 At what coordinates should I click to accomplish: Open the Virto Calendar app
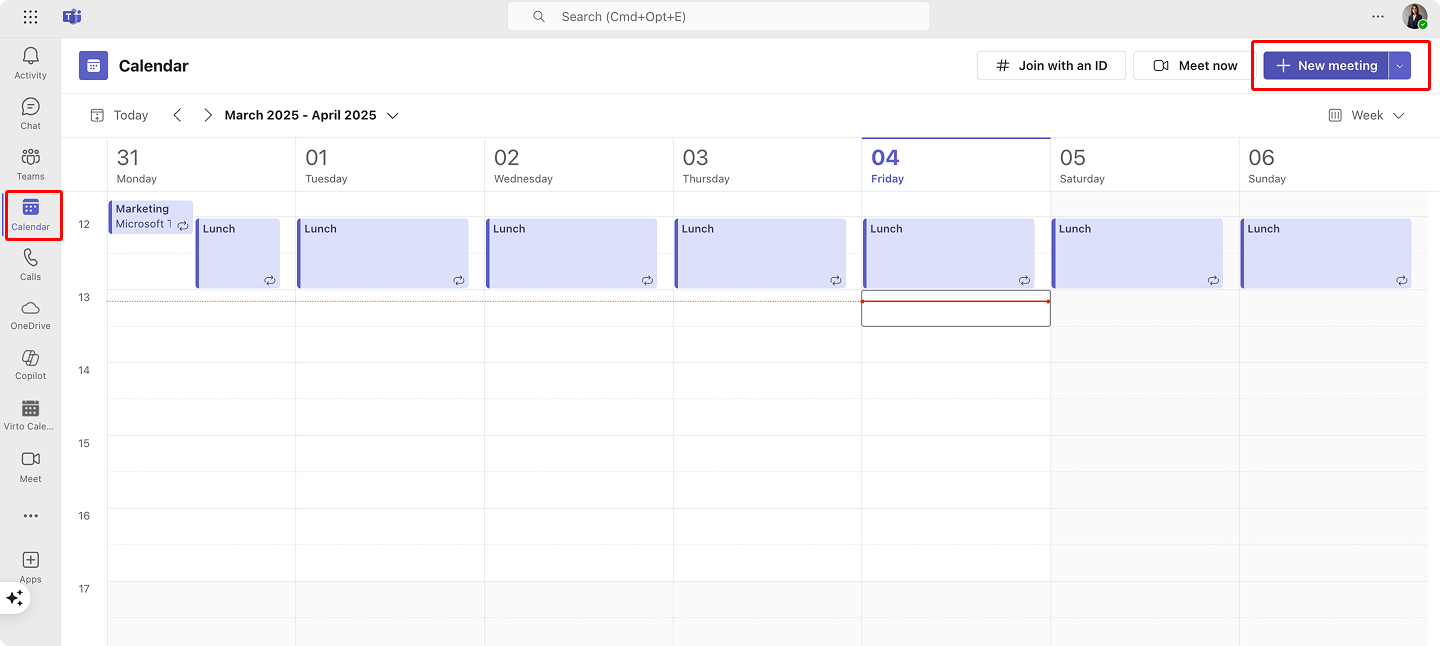pyautogui.click(x=30, y=414)
